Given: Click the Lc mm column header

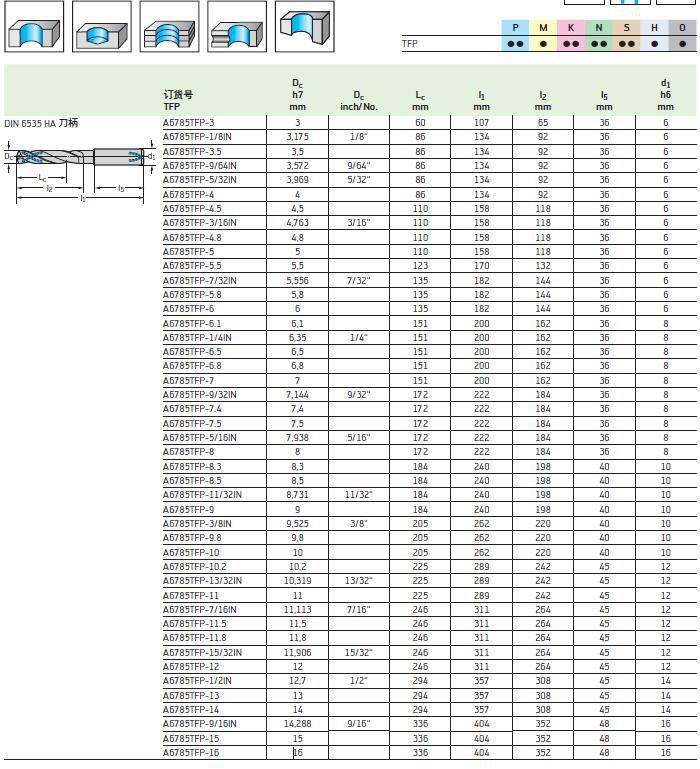Looking at the screenshot, I should tap(420, 101).
